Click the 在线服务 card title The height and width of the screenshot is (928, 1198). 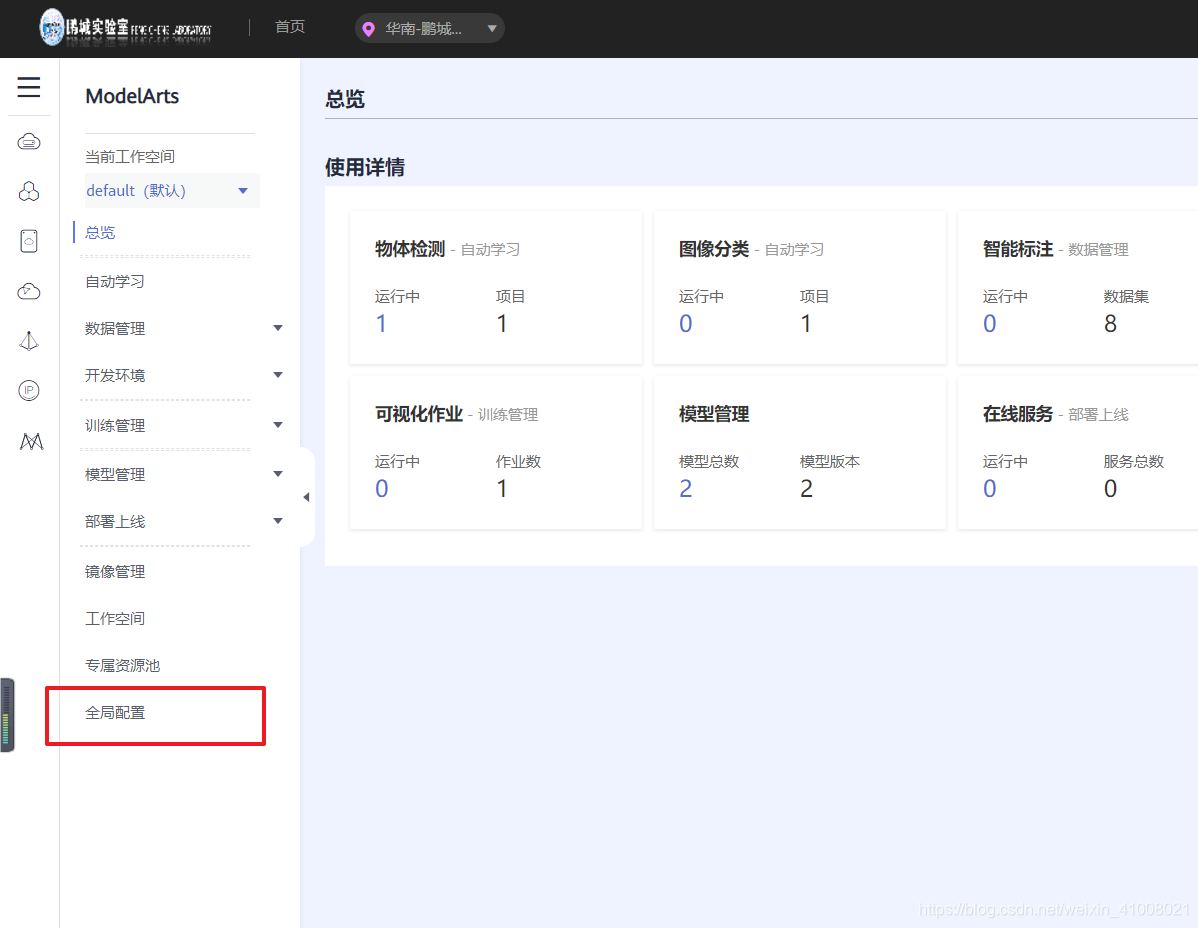click(x=1018, y=414)
